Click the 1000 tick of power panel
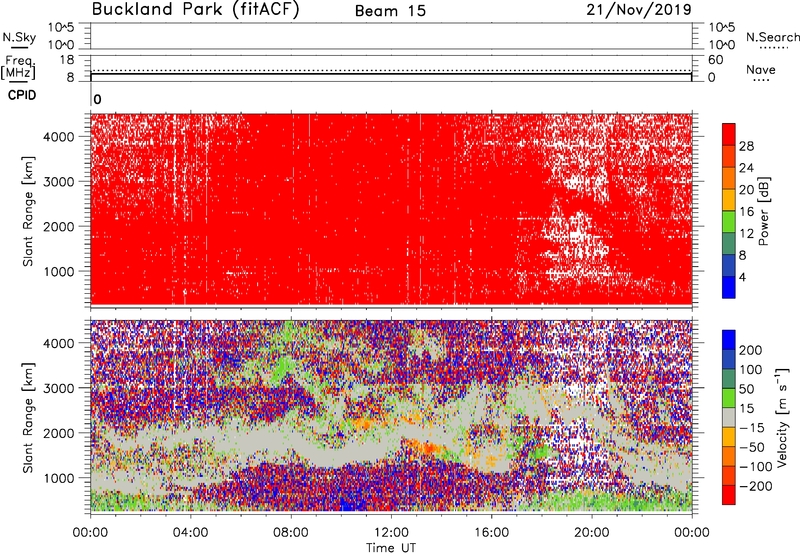This screenshot has height=554, width=800. (x=59, y=271)
